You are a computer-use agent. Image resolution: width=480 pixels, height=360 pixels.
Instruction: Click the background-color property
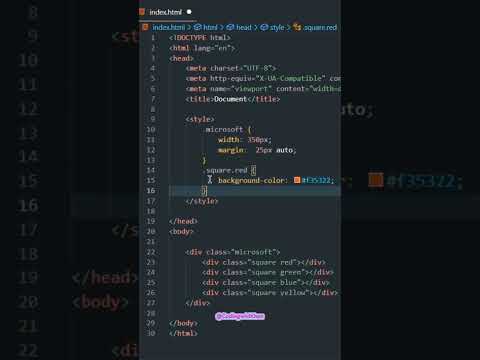point(252,180)
